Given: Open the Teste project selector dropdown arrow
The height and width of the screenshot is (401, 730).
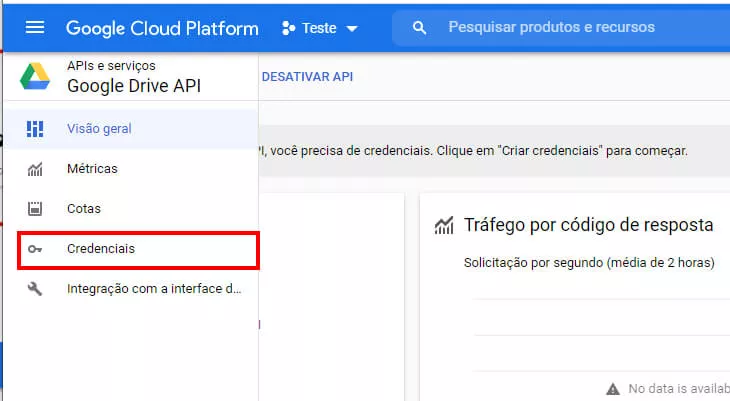Looking at the screenshot, I should pos(352,29).
